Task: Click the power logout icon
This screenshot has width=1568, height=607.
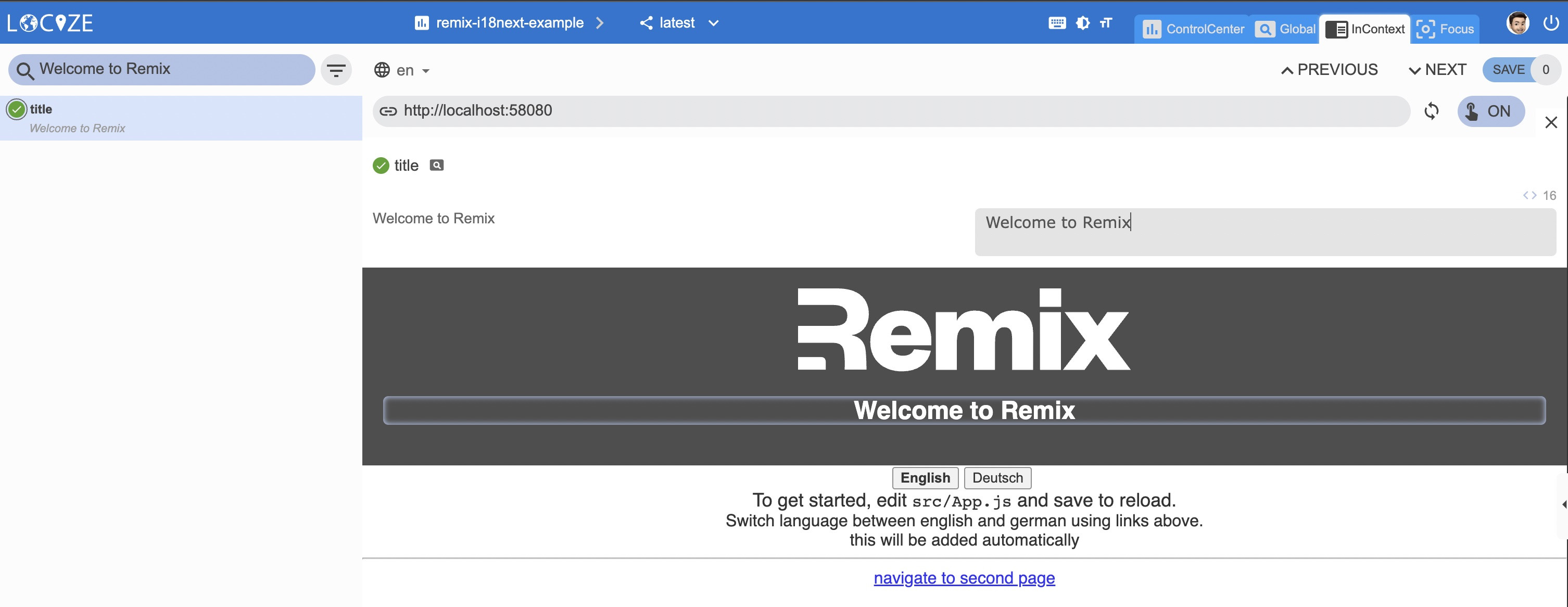Action: click(1550, 23)
